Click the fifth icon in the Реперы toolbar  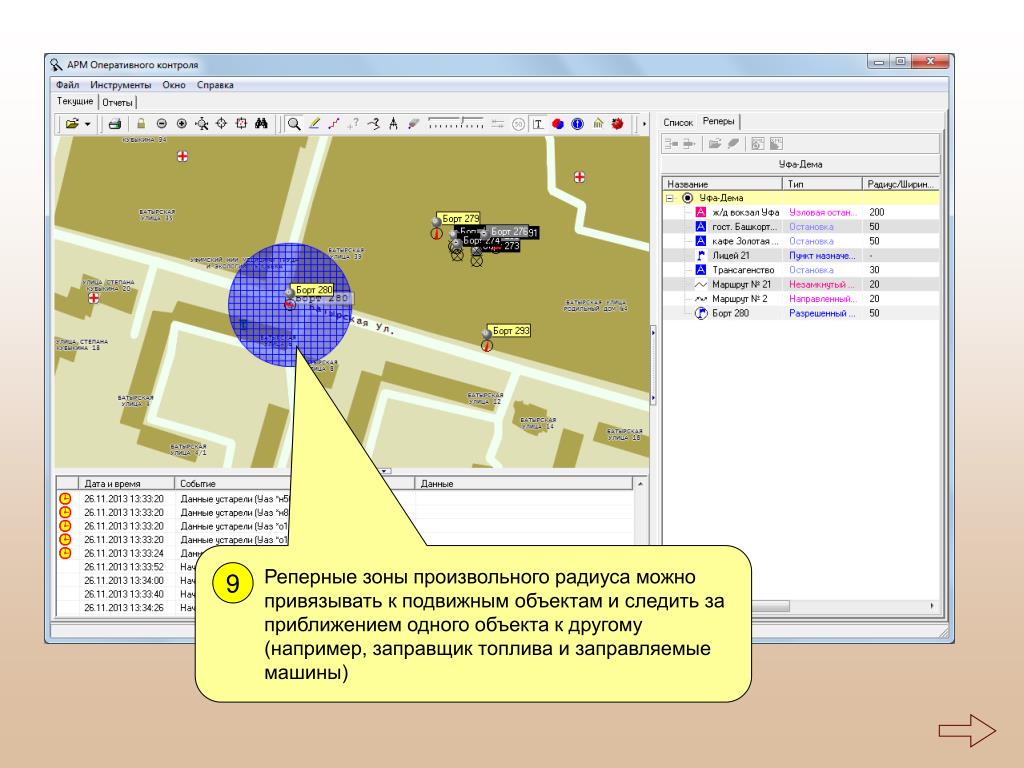tap(758, 144)
